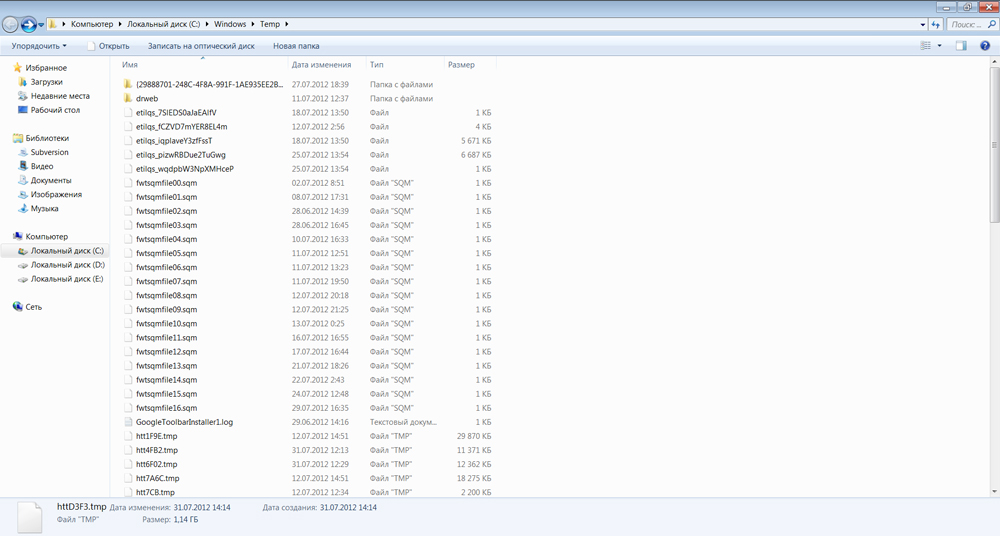Image resolution: width=1000 pixels, height=536 pixels.
Task: Click the httD3F3.tmp details pane thumbnail
Action: coord(29,516)
